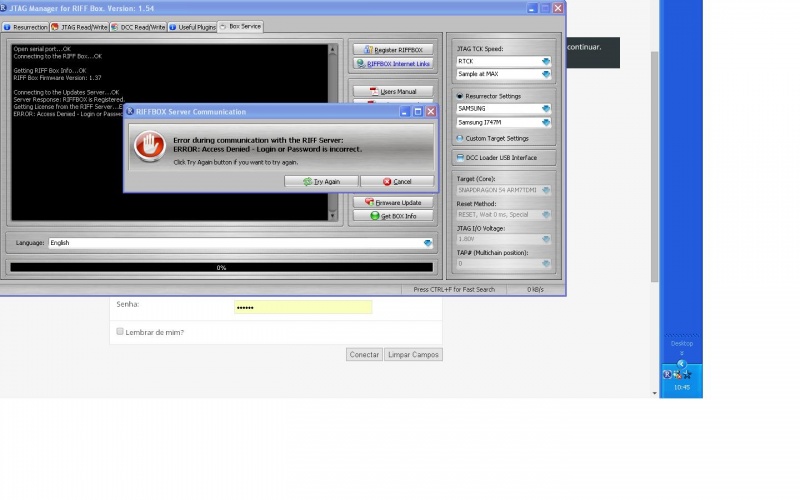
Task: Click the taskbar clock 10:45
Action: tap(682, 387)
